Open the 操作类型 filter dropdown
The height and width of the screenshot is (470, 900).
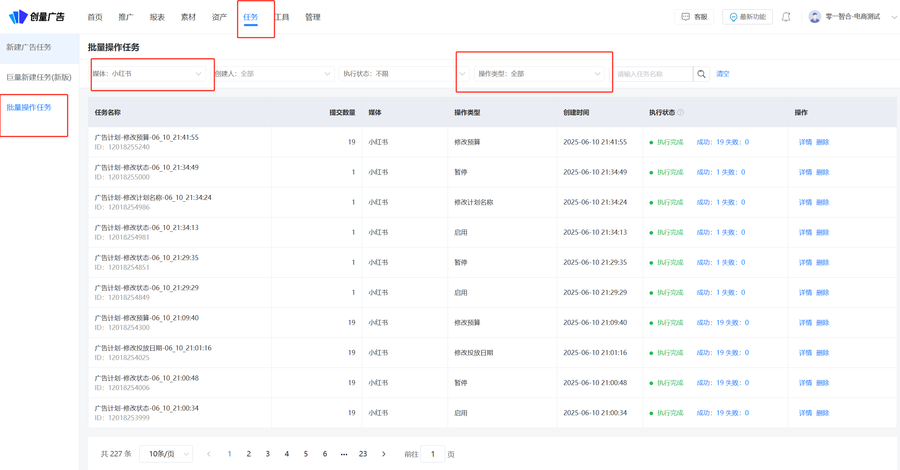point(539,74)
